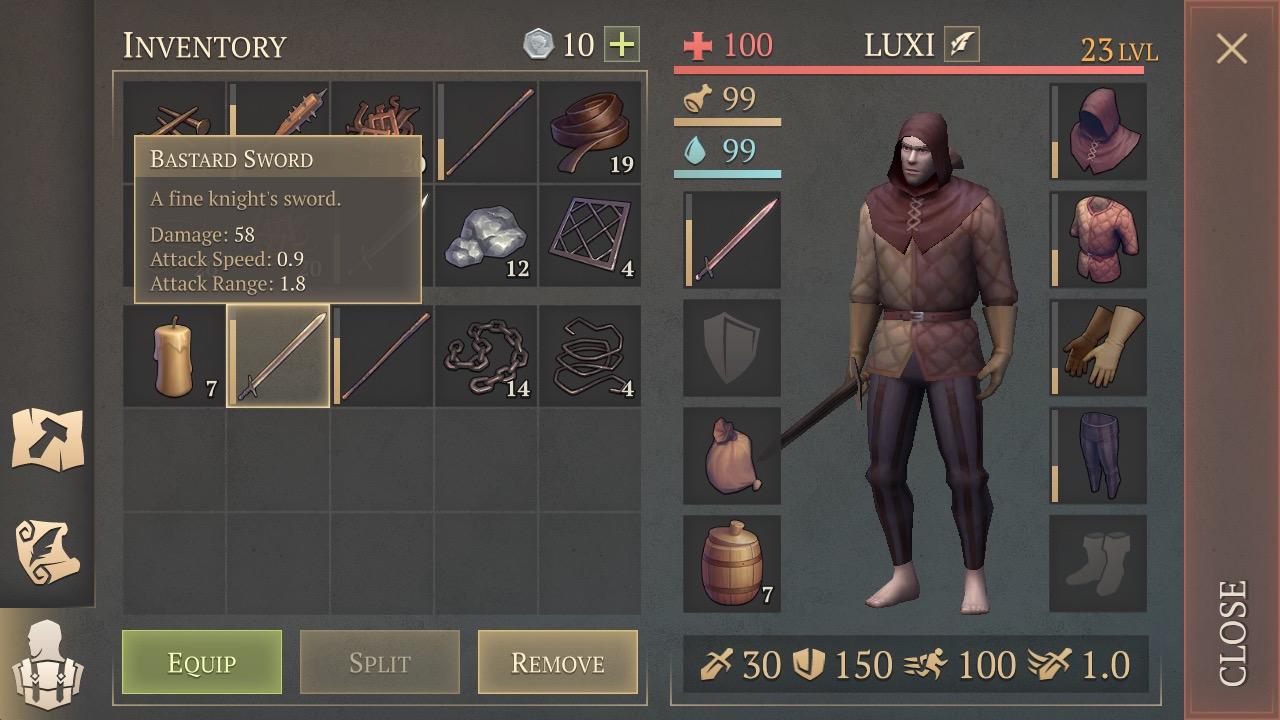Select the leather strap stack of 19
The image size is (1280, 720).
tap(590, 132)
